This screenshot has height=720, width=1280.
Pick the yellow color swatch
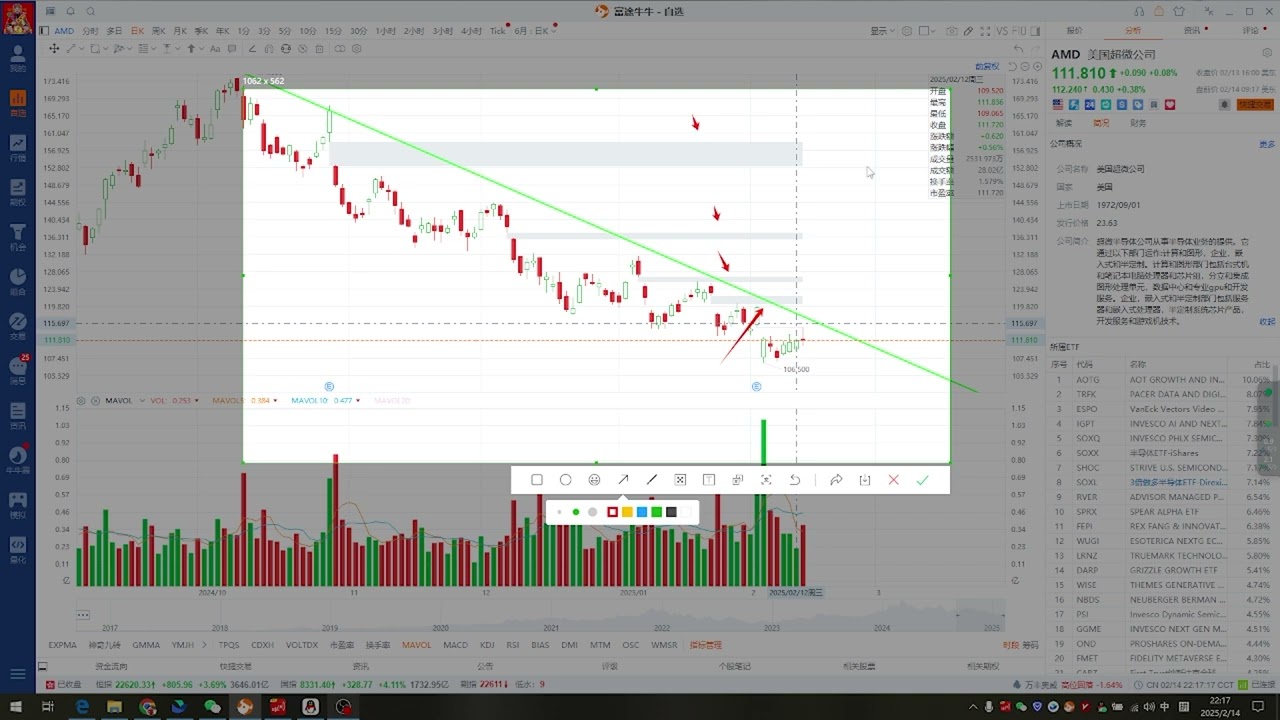627,512
